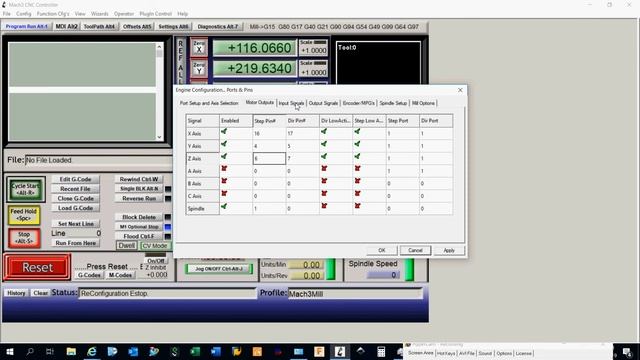Toggle Single BLK Alt-N
The height and width of the screenshot is (360, 640).
tap(139, 189)
